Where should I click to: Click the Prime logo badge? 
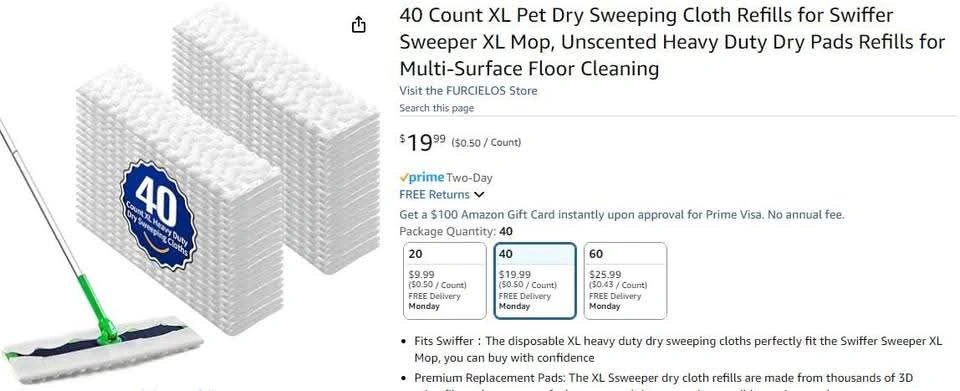pos(422,178)
